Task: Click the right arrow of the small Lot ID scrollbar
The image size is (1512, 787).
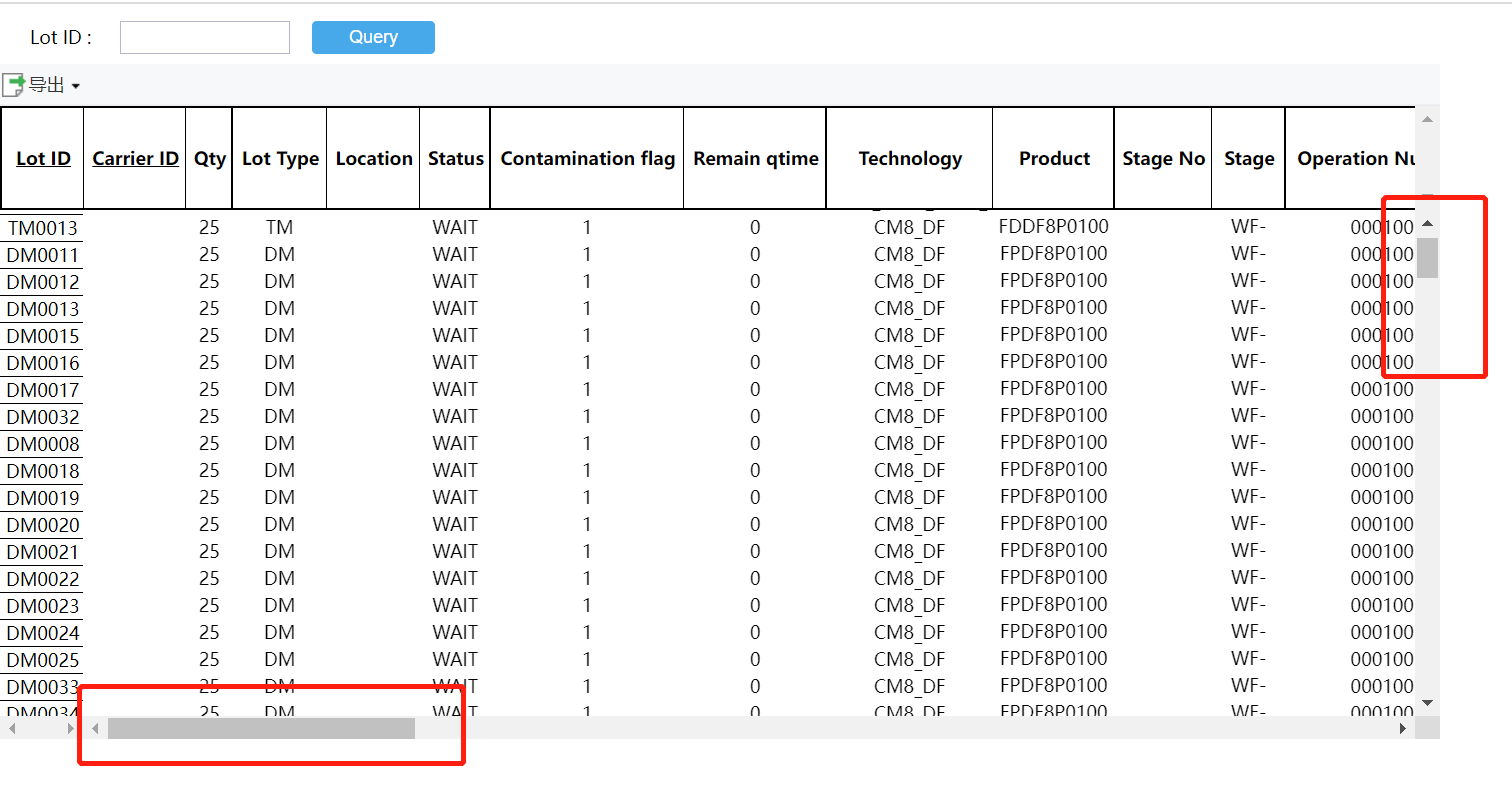Action: [70, 728]
